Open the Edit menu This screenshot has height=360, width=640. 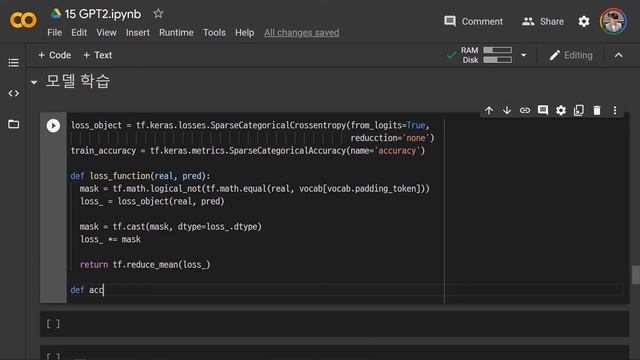pos(79,33)
